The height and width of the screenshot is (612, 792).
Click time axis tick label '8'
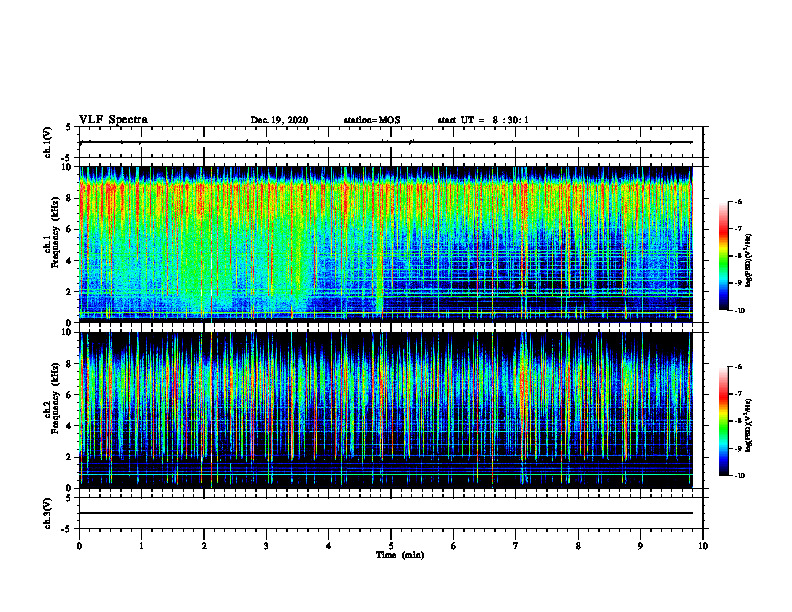[x=578, y=546]
